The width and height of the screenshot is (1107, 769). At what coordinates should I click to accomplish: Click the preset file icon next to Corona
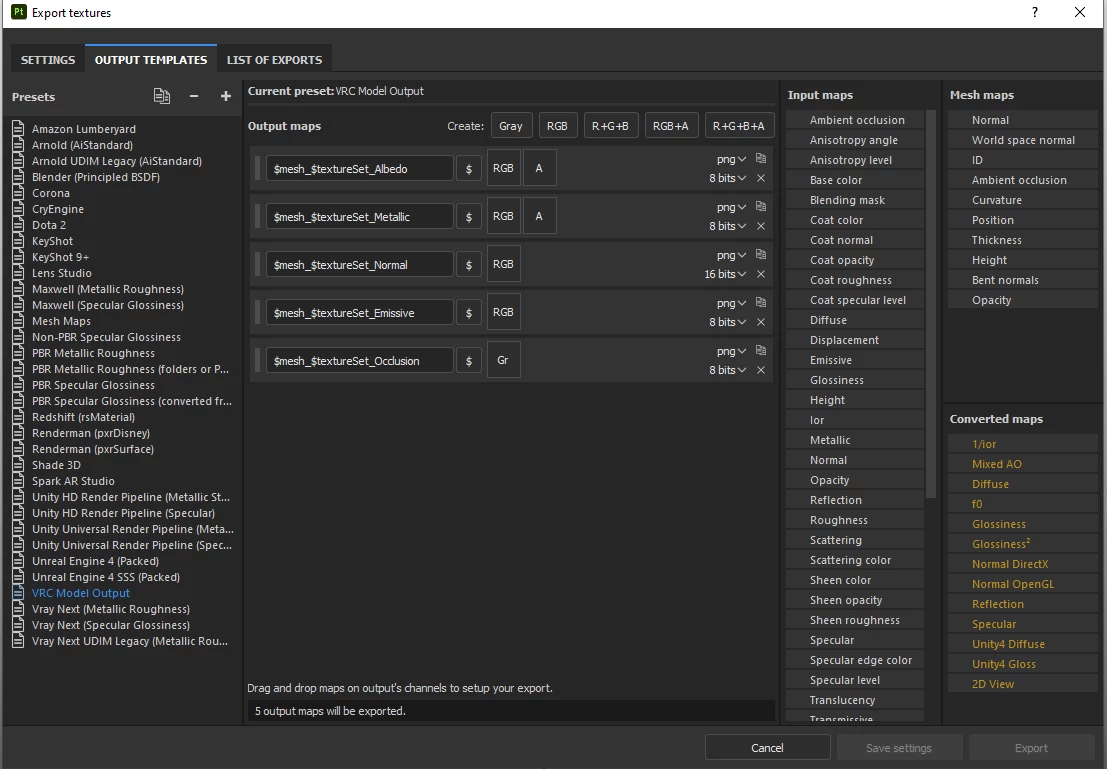[18, 193]
